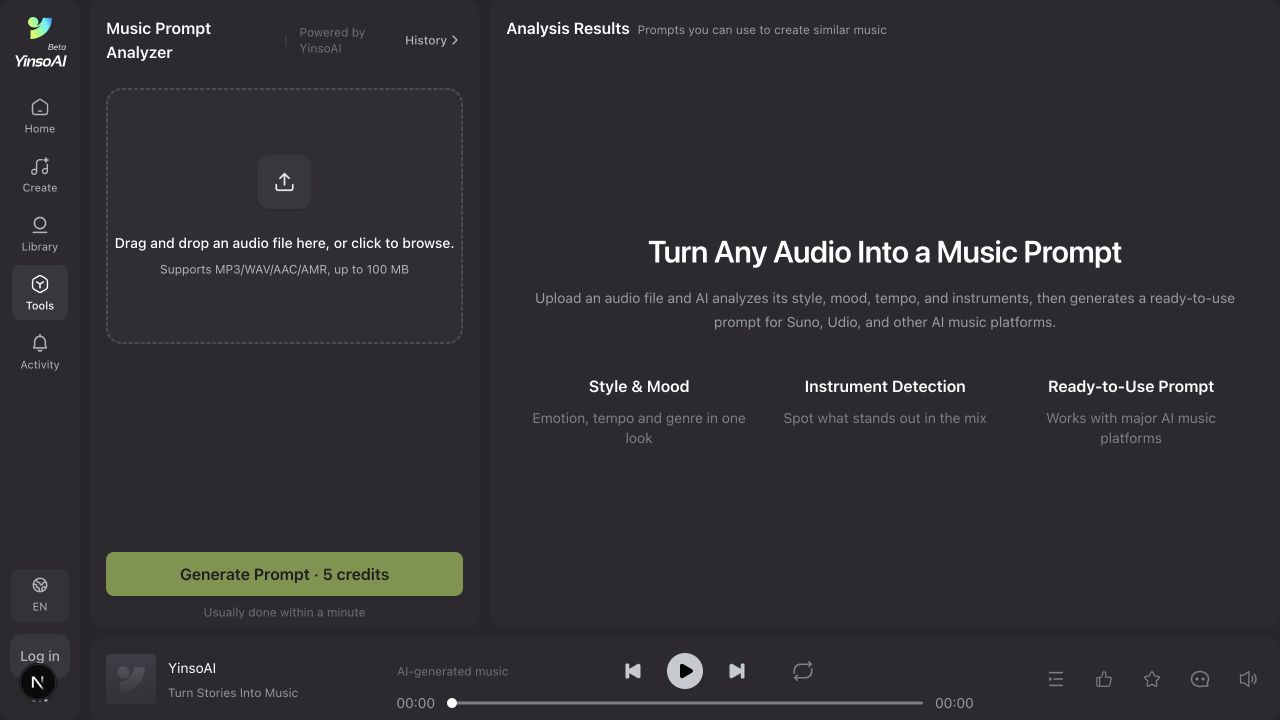Toggle repeat loop mode
1280x720 pixels.
[x=803, y=671]
